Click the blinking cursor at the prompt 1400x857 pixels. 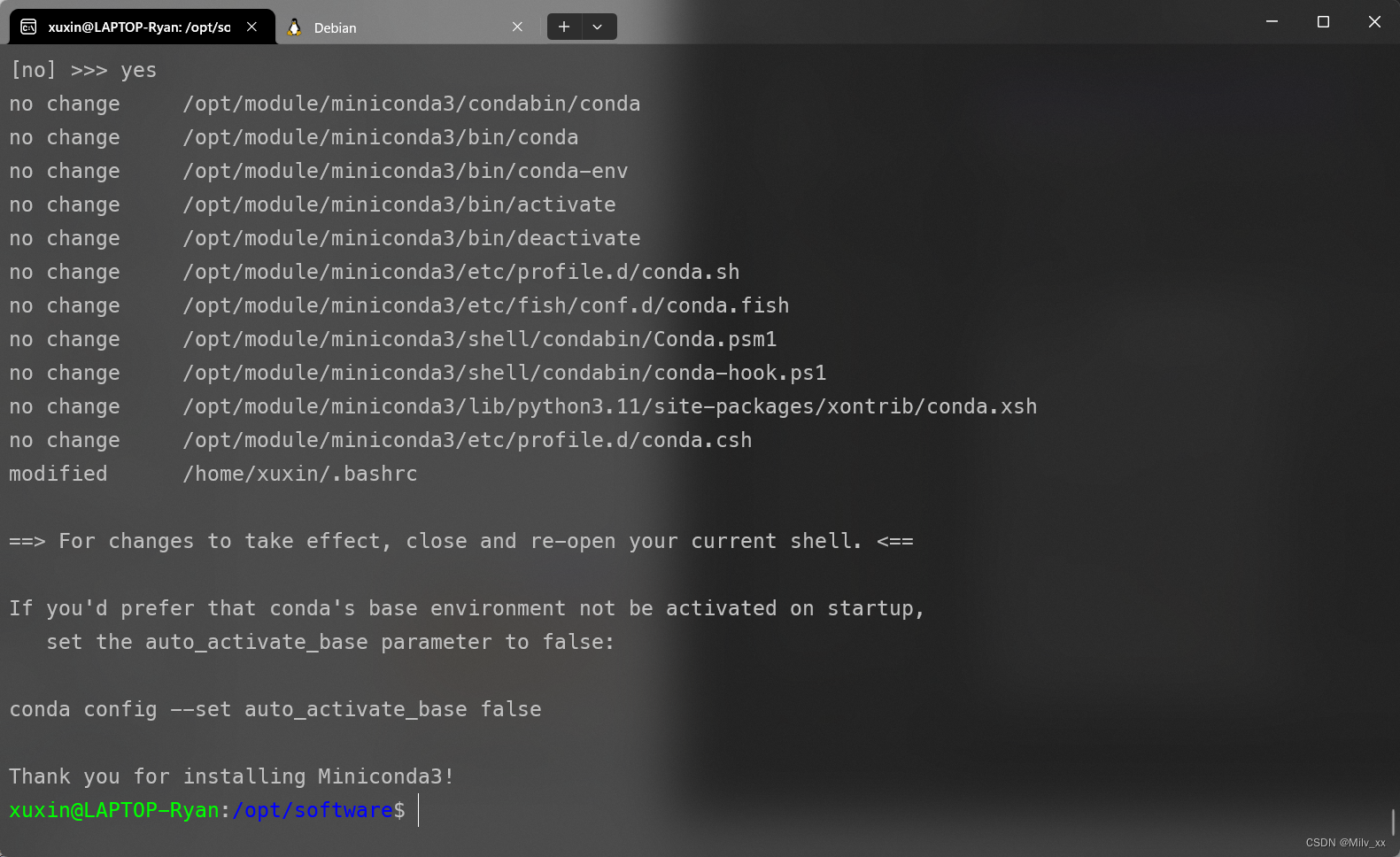416,810
